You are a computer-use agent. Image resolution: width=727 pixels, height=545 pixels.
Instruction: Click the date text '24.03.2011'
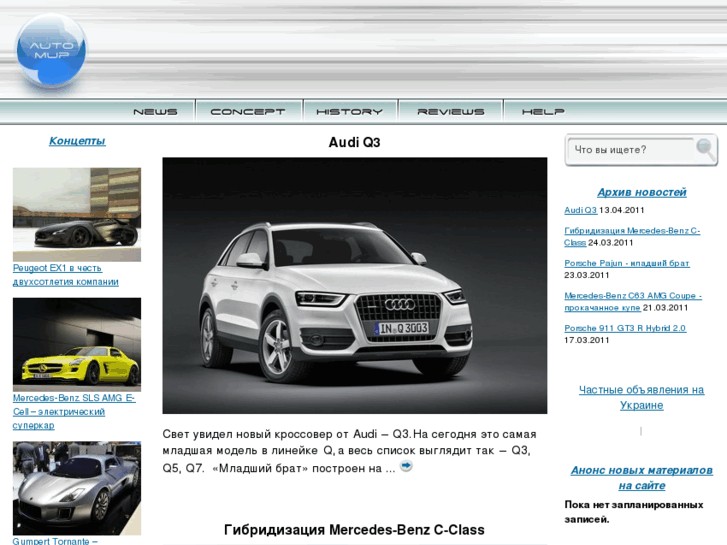tap(611, 243)
